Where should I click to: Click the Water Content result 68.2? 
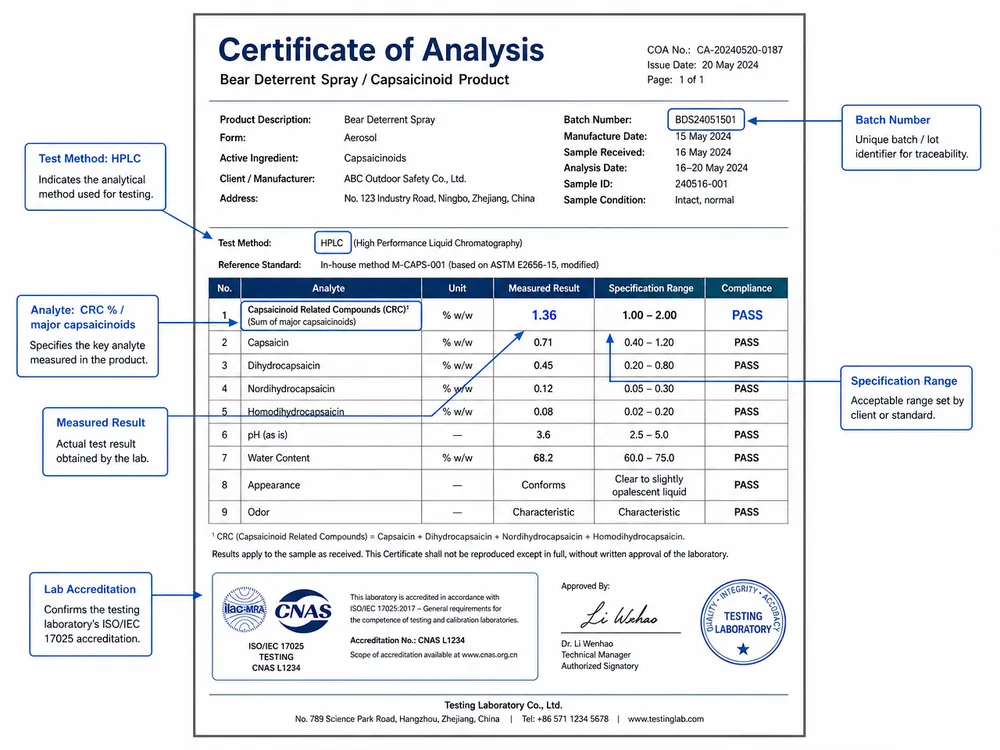(x=543, y=458)
